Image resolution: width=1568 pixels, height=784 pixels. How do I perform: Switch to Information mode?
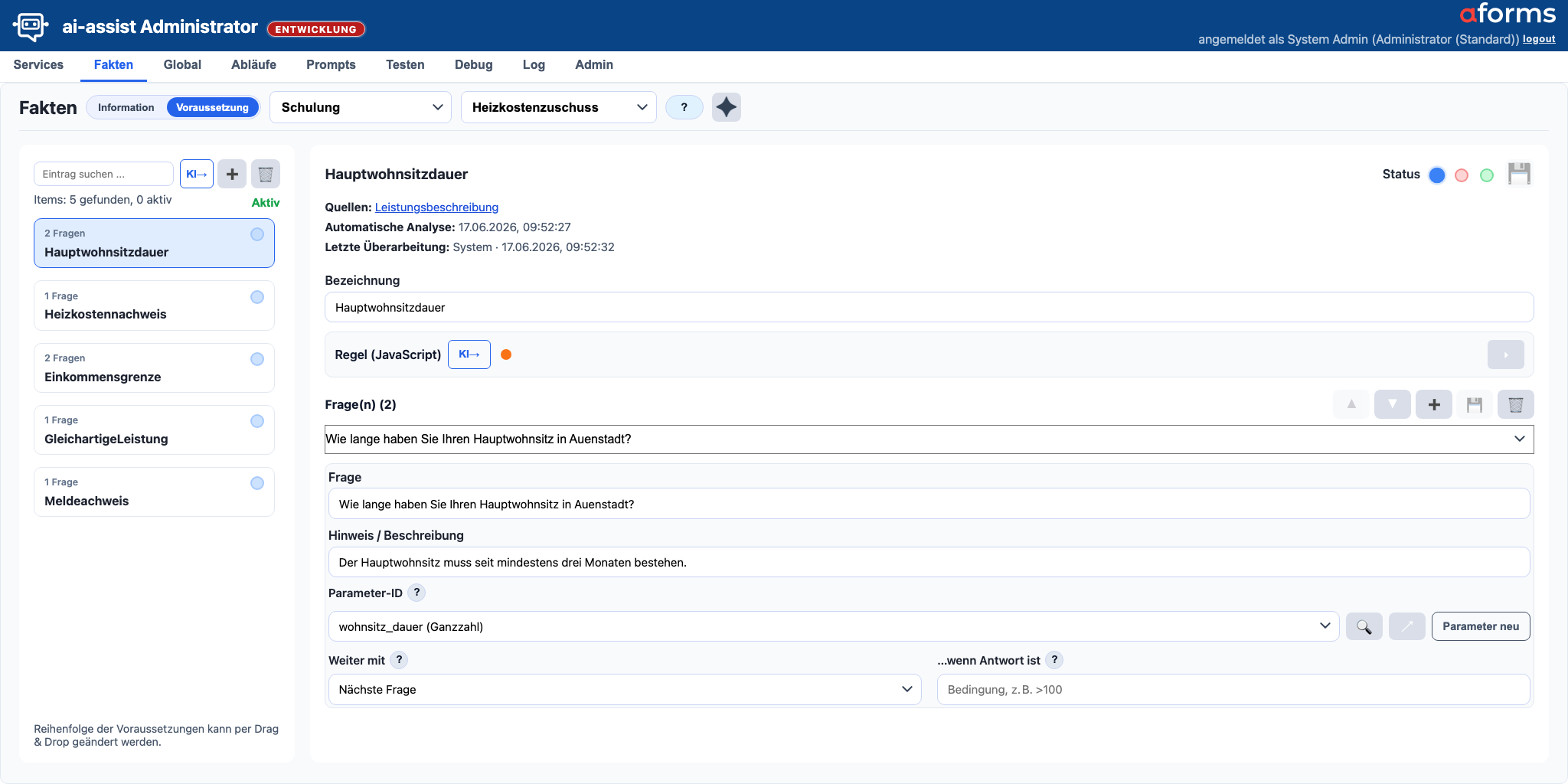coord(126,107)
